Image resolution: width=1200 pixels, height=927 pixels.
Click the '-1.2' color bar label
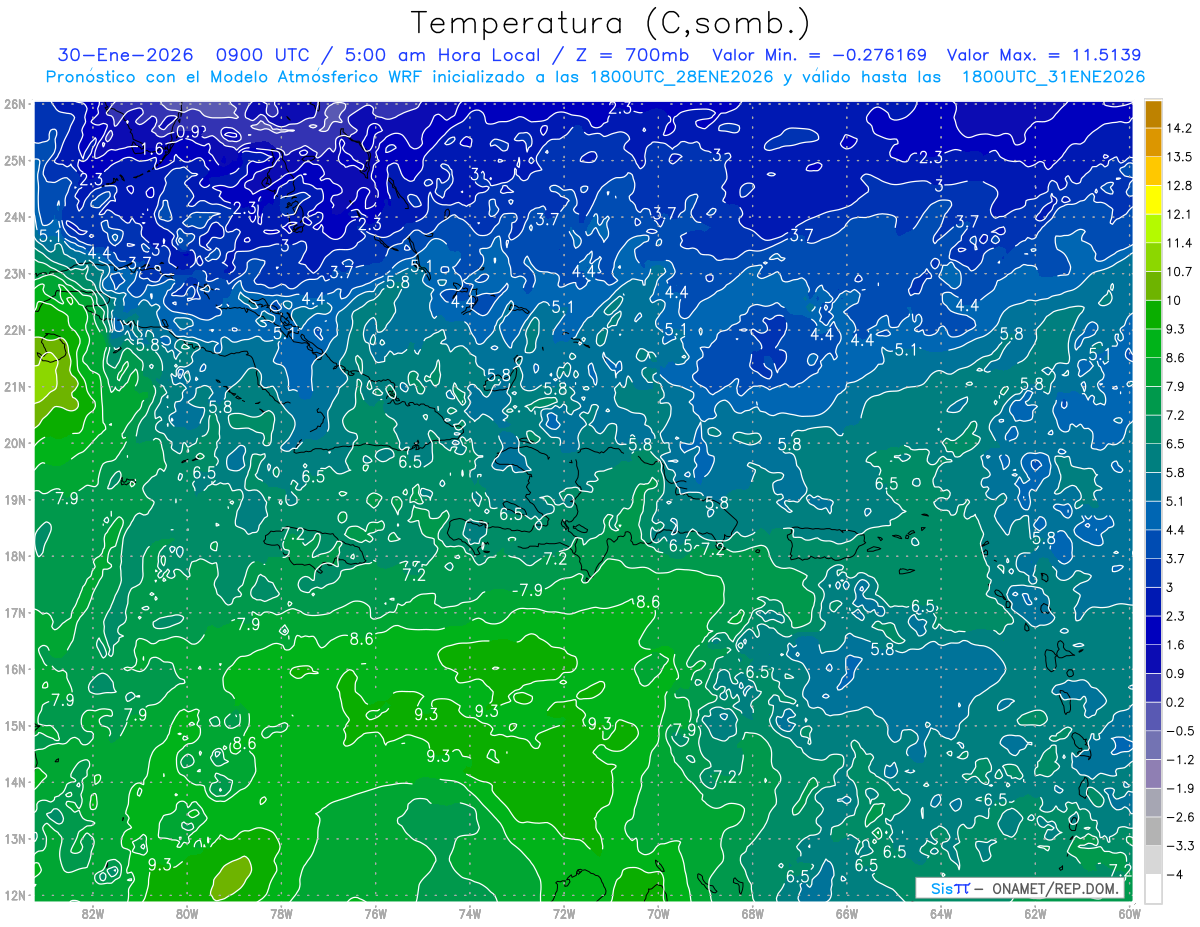point(1179,760)
